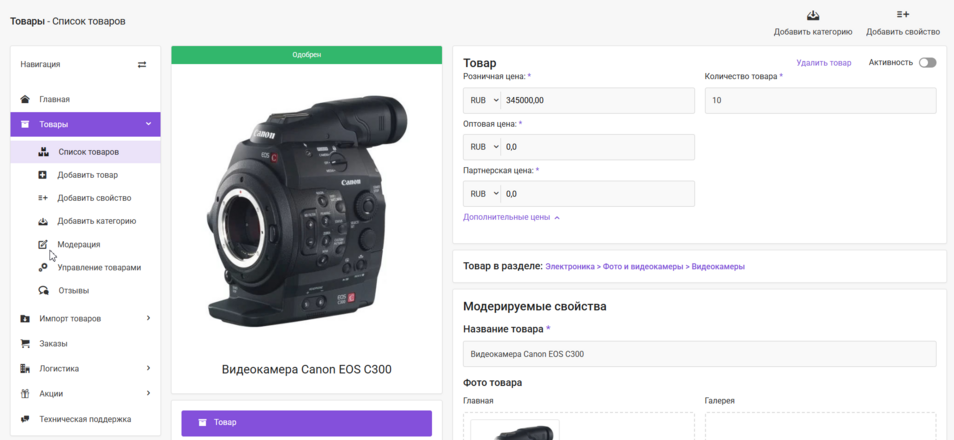The width and height of the screenshot is (954, 440).
Task: Select Добавить товар in sidebar
Action: [x=87, y=175]
